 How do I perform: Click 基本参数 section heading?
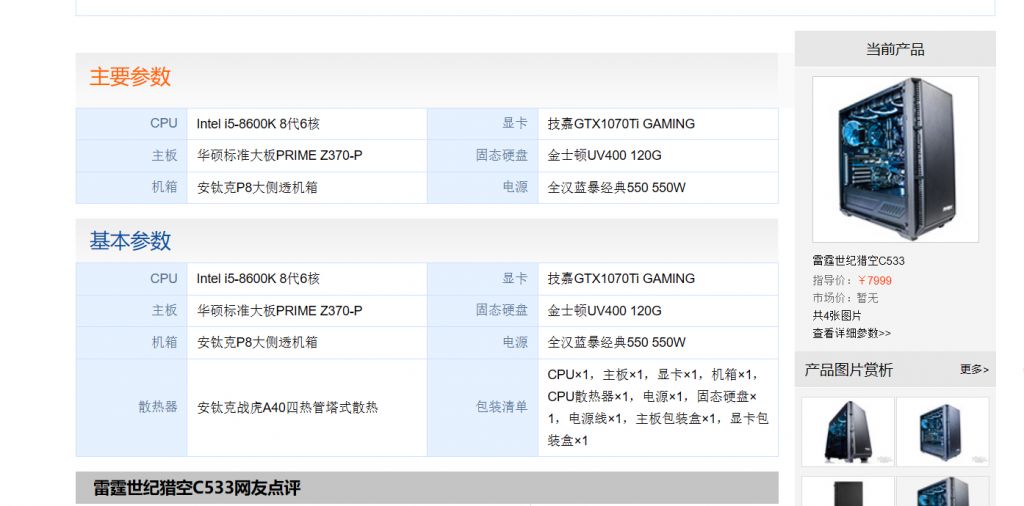tap(130, 241)
